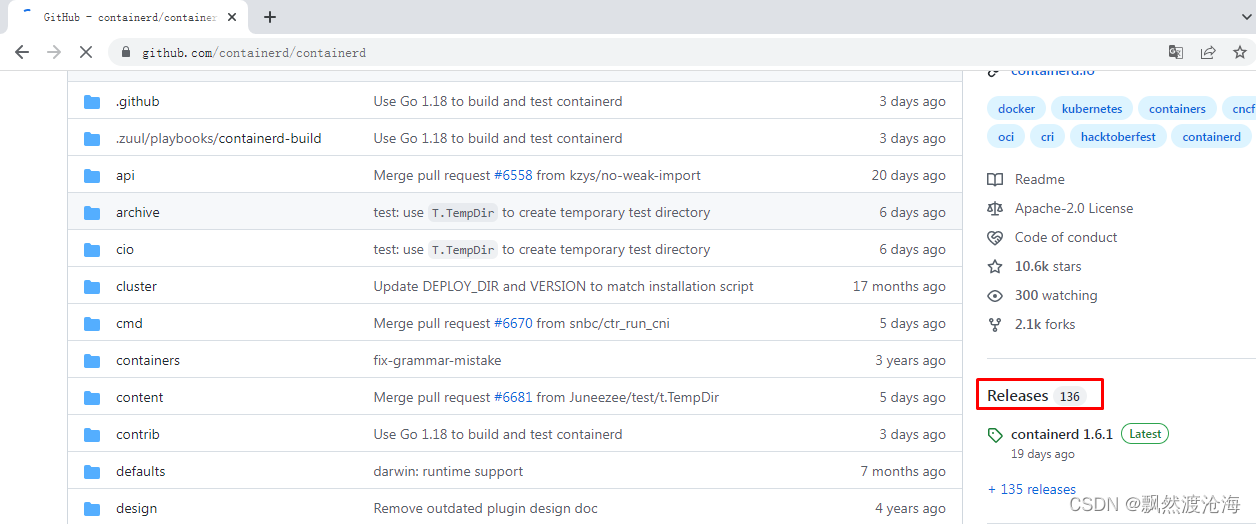This screenshot has width=1256, height=524.
Task: View the Apache-2.0 License link
Action: 1073,208
